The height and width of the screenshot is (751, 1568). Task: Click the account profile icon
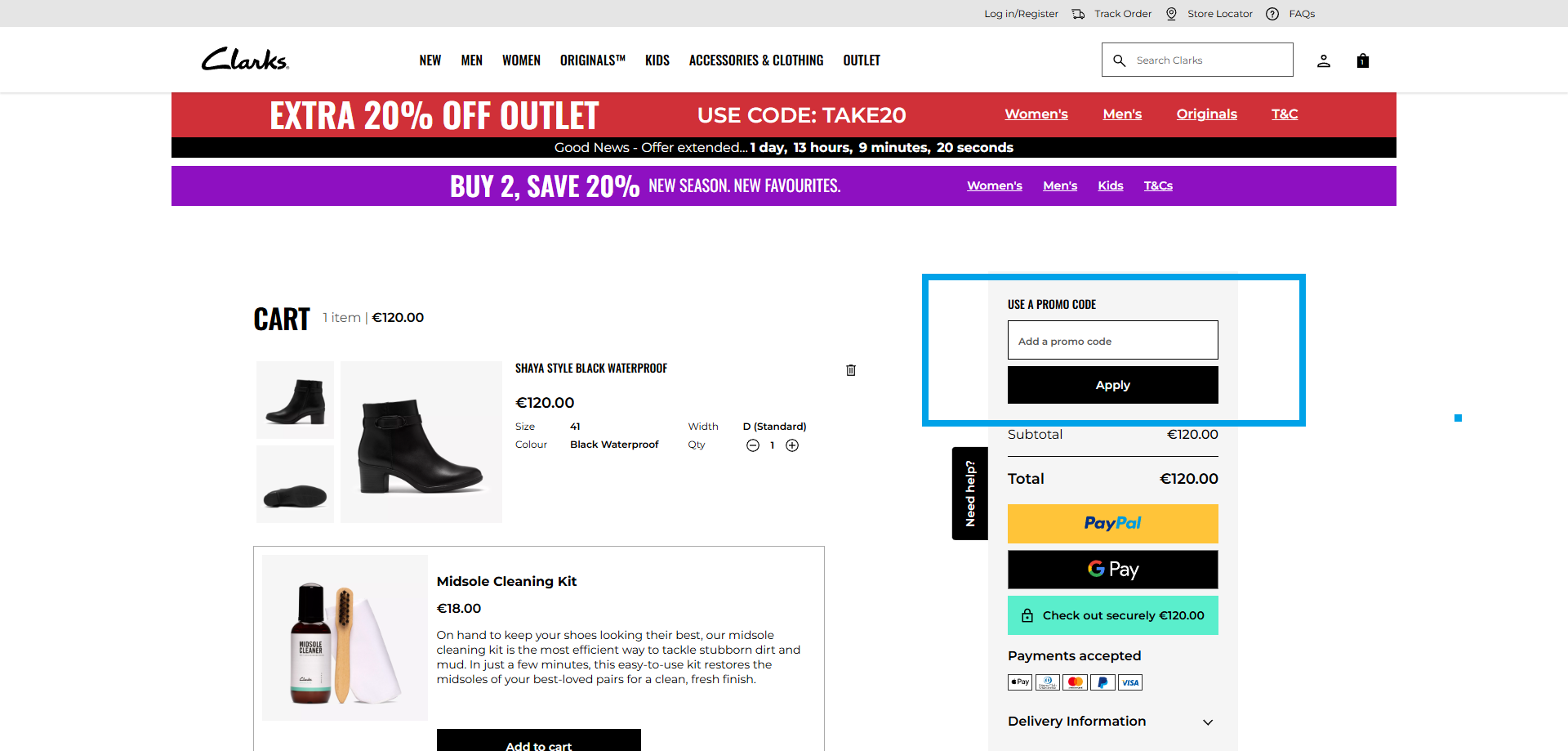tap(1324, 60)
